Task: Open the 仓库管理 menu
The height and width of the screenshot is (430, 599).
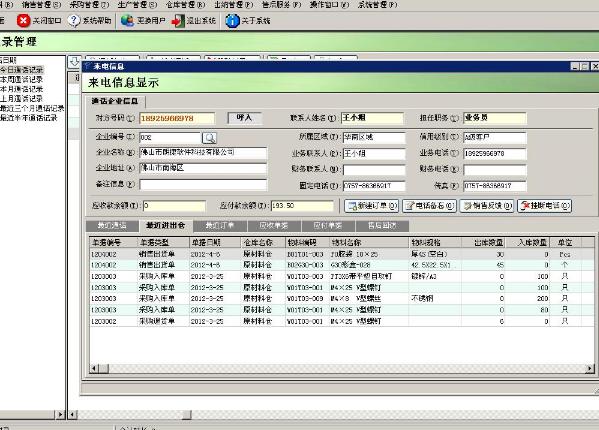Action: coord(186,5)
